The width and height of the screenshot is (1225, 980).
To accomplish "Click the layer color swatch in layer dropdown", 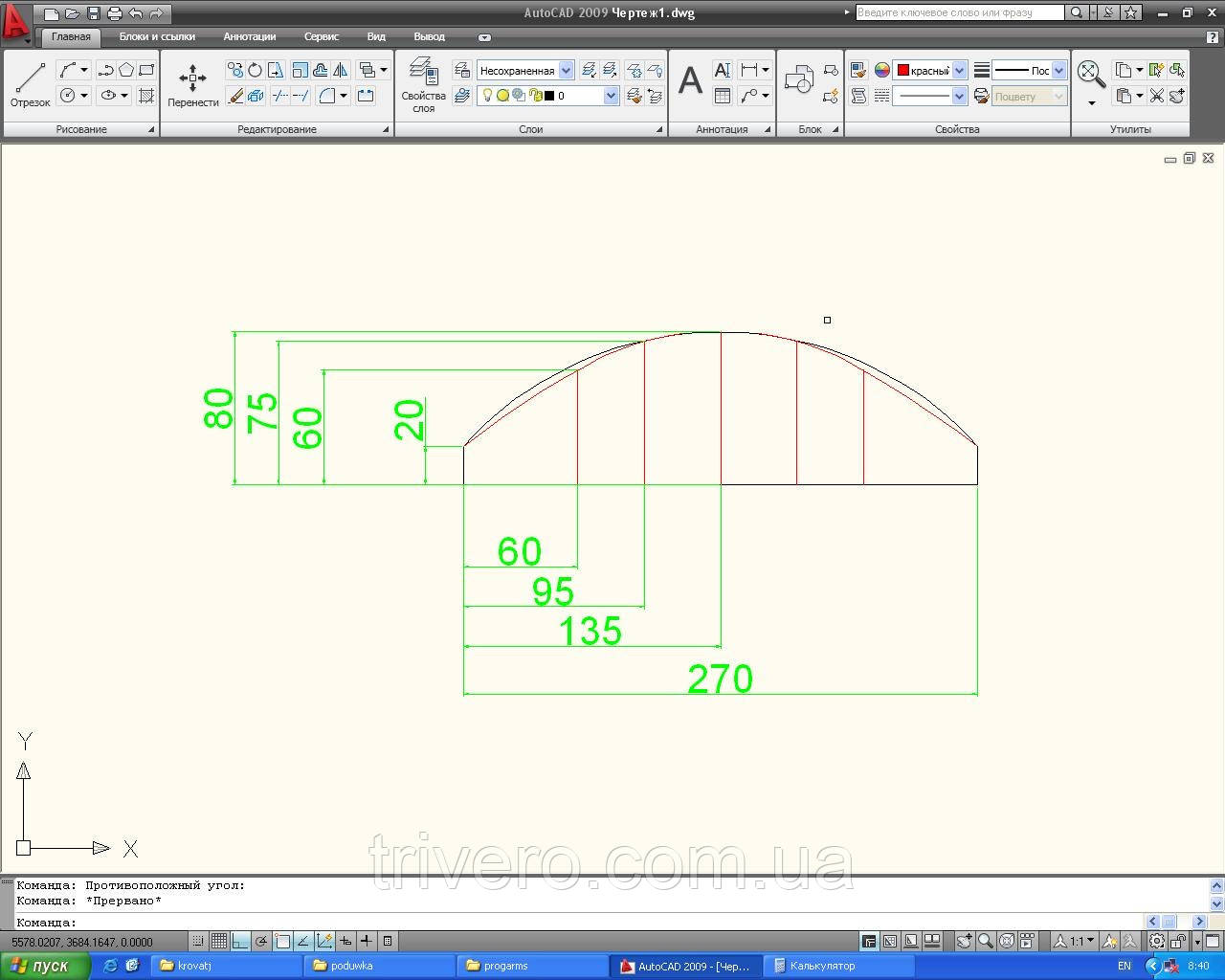I will click(549, 96).
